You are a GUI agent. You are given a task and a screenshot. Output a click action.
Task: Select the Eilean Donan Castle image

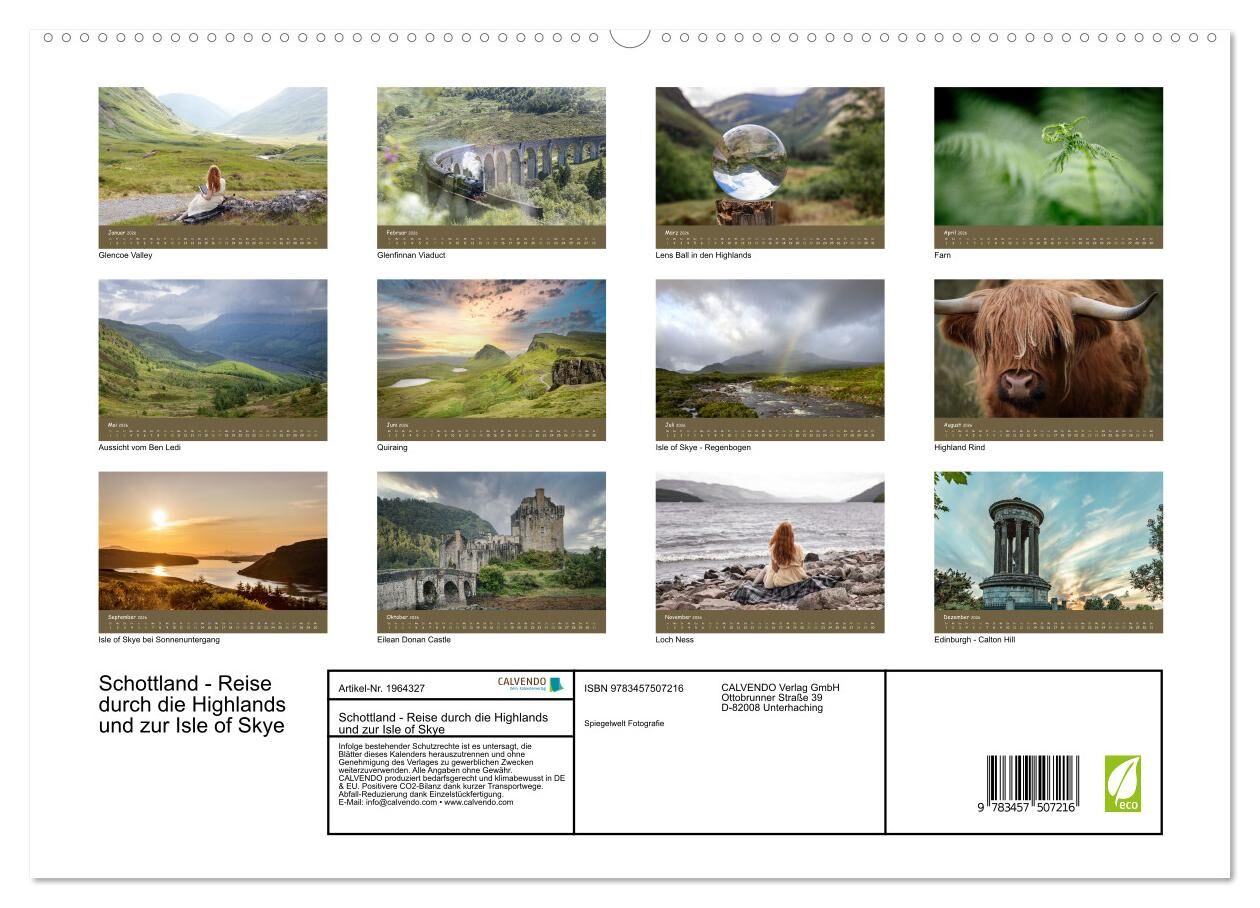click(x=491, y=541)
